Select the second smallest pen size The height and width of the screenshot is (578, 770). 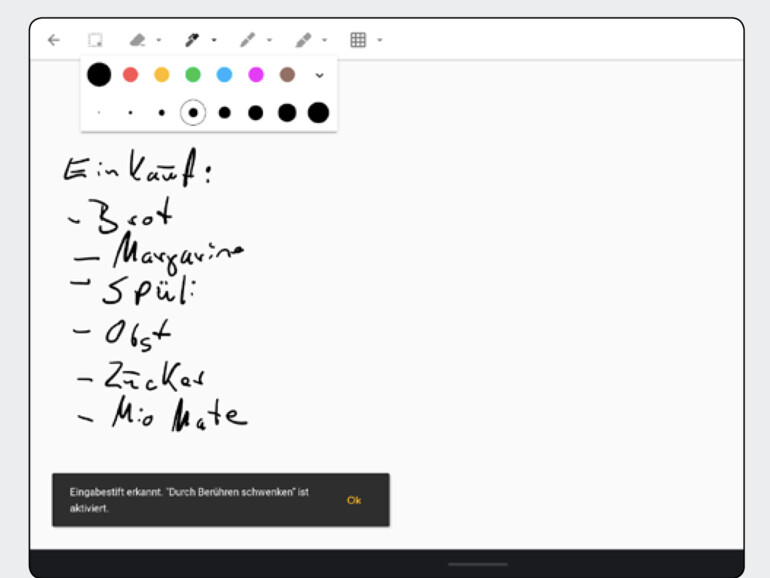pyautogui.click(x=130, y=113)
